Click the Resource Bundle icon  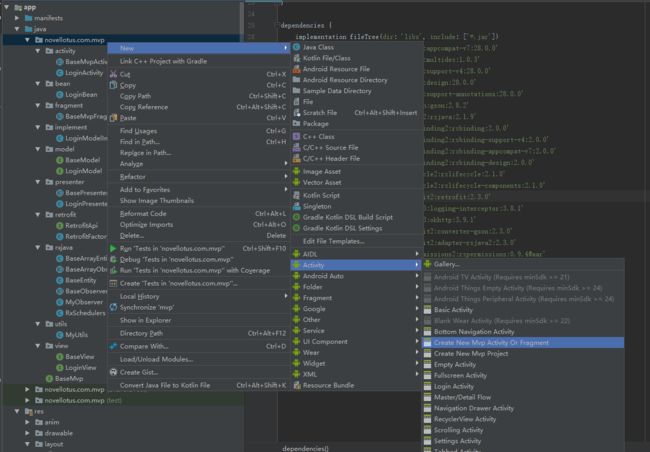pyautogui.click(x=296, y=385)
